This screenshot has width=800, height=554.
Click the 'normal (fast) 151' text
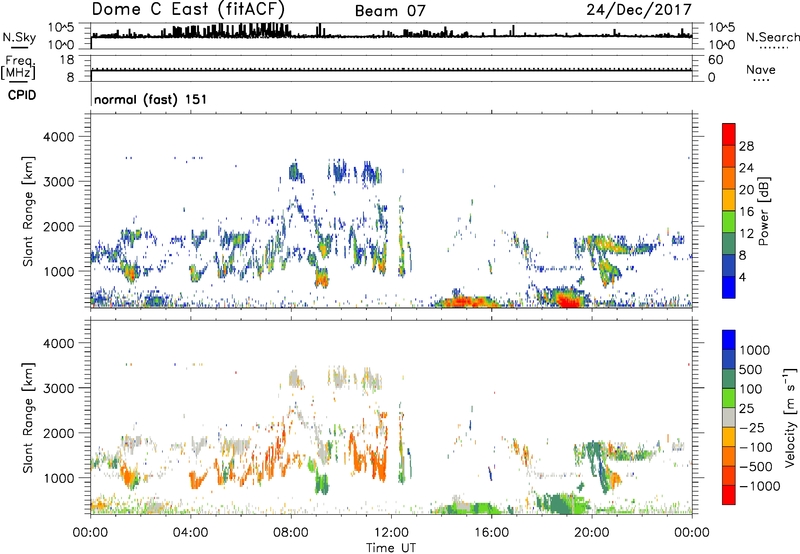coord(151,99)
